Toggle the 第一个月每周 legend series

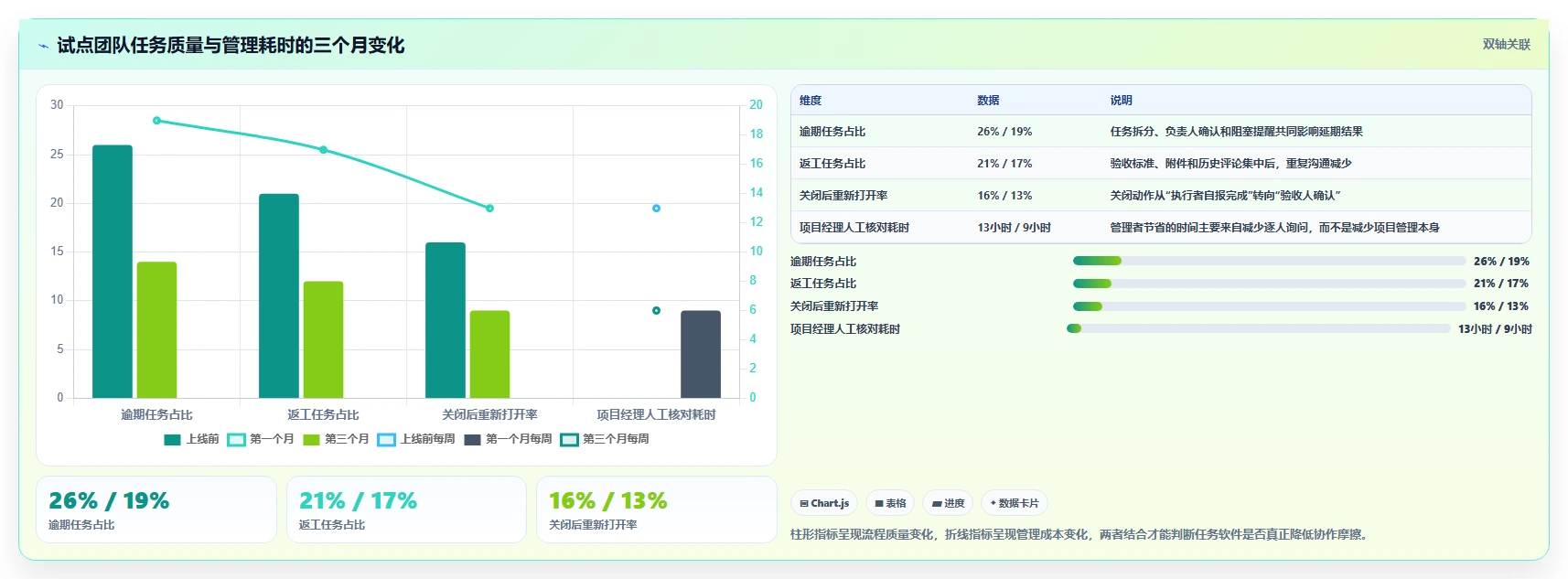(x=508, y=439)
